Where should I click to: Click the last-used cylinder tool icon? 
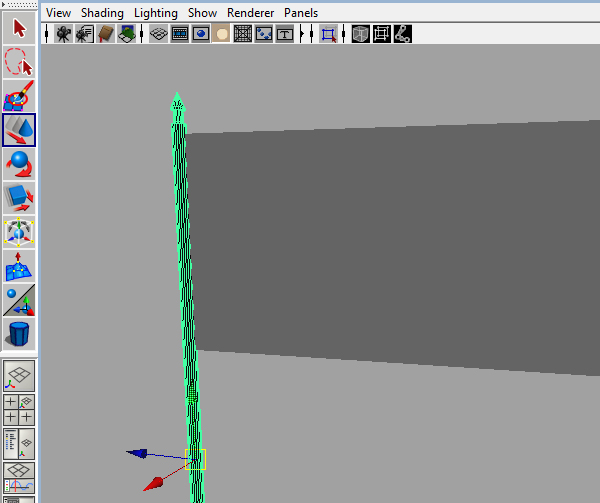point(19,334)
